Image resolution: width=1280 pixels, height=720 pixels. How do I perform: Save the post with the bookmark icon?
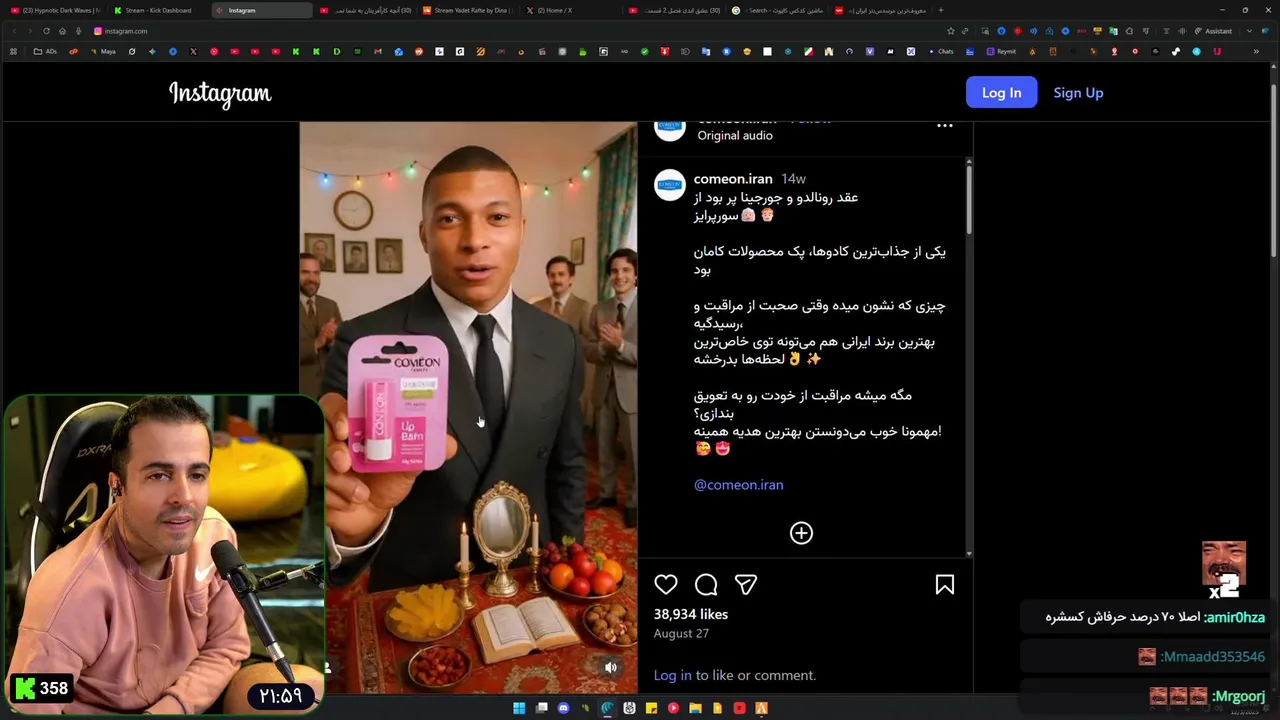tap(944, 585)
